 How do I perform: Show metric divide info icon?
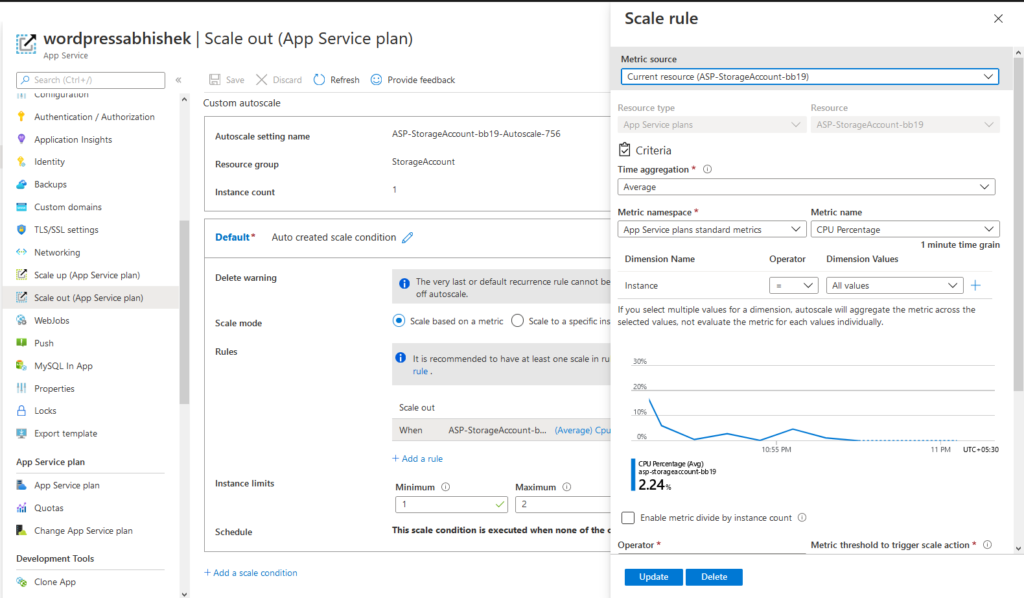click(x=802, y=518)
